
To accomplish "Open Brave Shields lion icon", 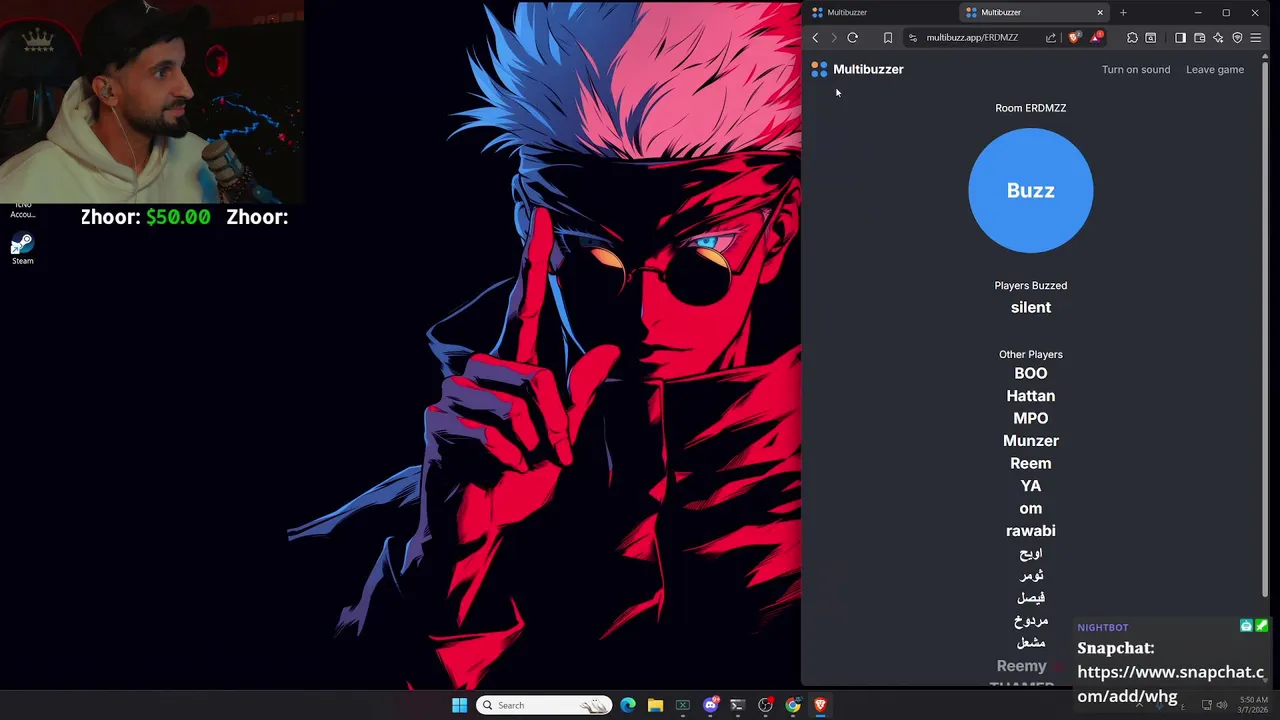I will pos(1075,38).
